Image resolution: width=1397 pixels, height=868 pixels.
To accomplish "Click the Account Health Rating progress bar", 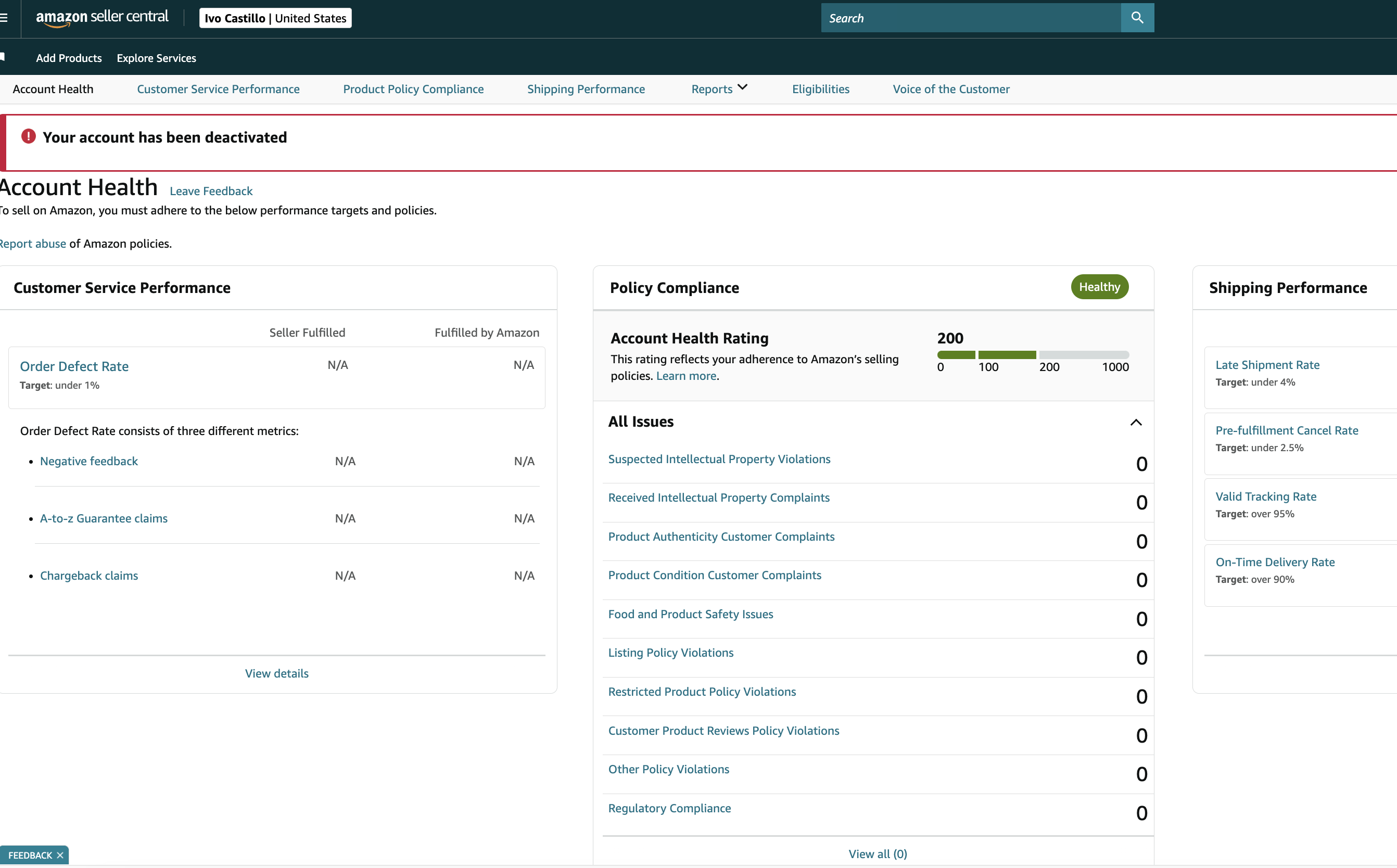I will 1033,355.
